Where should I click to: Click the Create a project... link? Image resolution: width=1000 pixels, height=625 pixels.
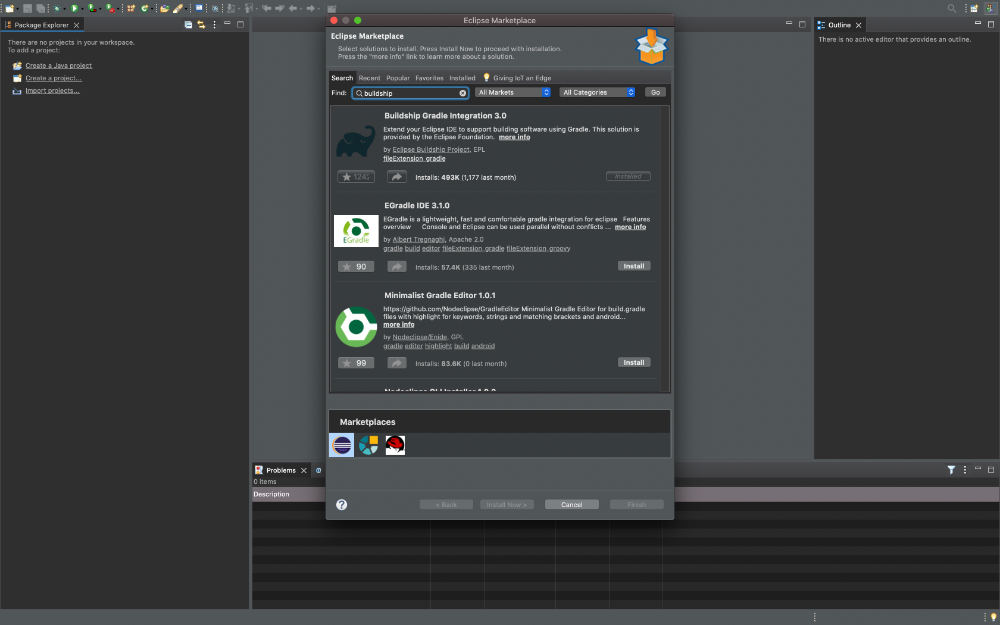click(54, 78)
